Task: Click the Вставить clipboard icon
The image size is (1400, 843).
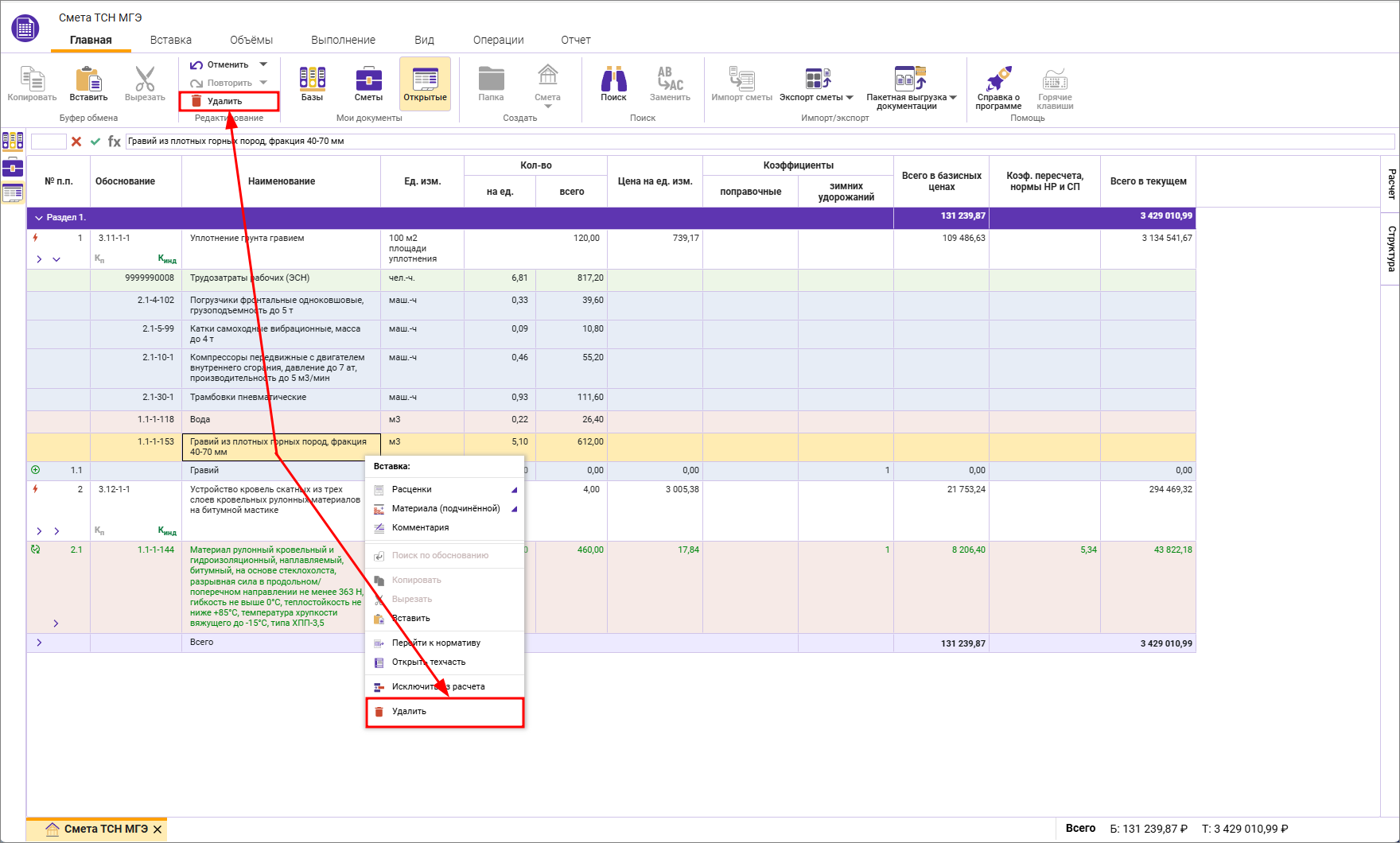Action: pyautogui.click(x=88, y=84)
